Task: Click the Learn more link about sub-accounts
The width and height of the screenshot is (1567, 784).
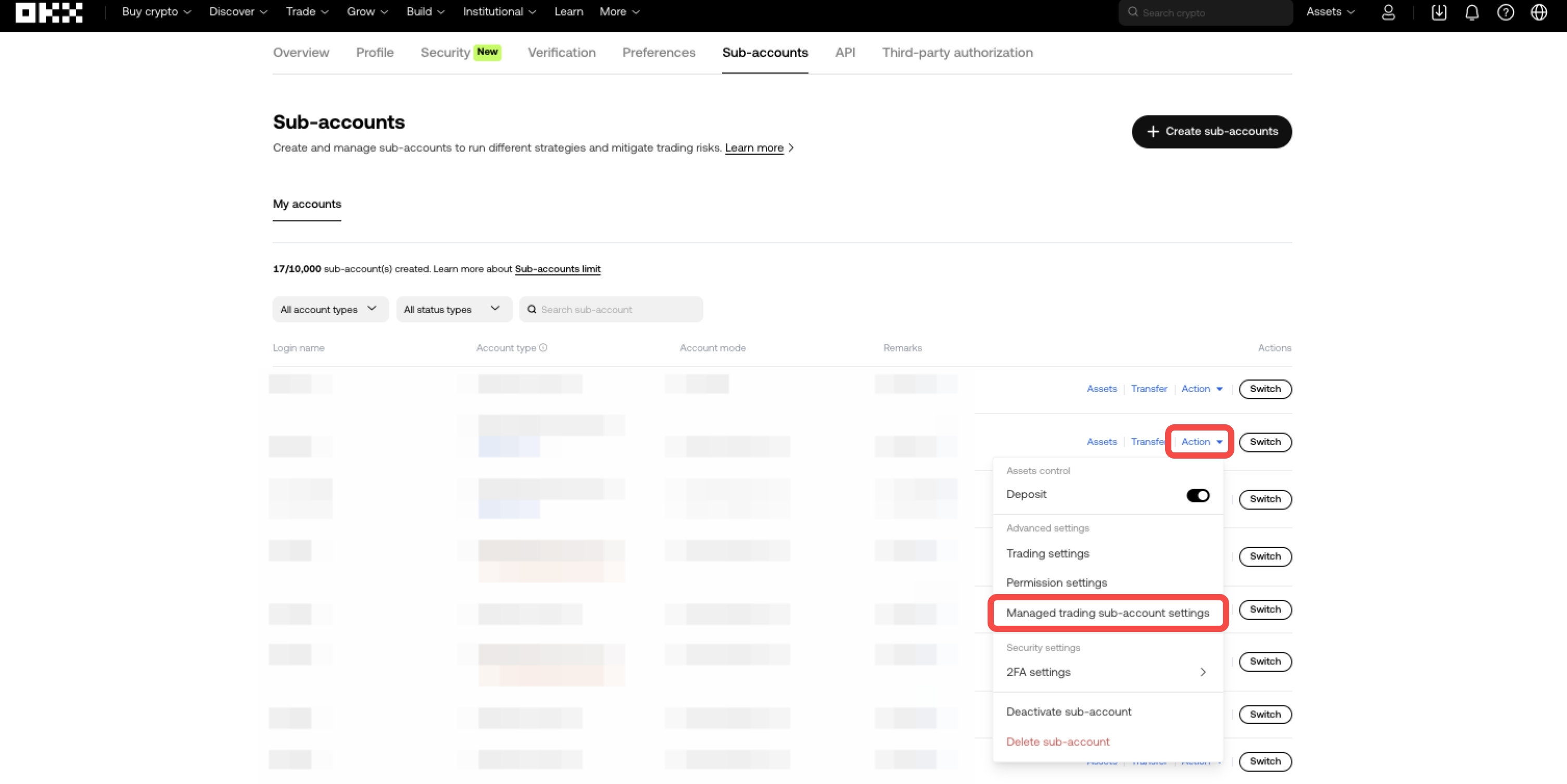Action: pos(754,147)
